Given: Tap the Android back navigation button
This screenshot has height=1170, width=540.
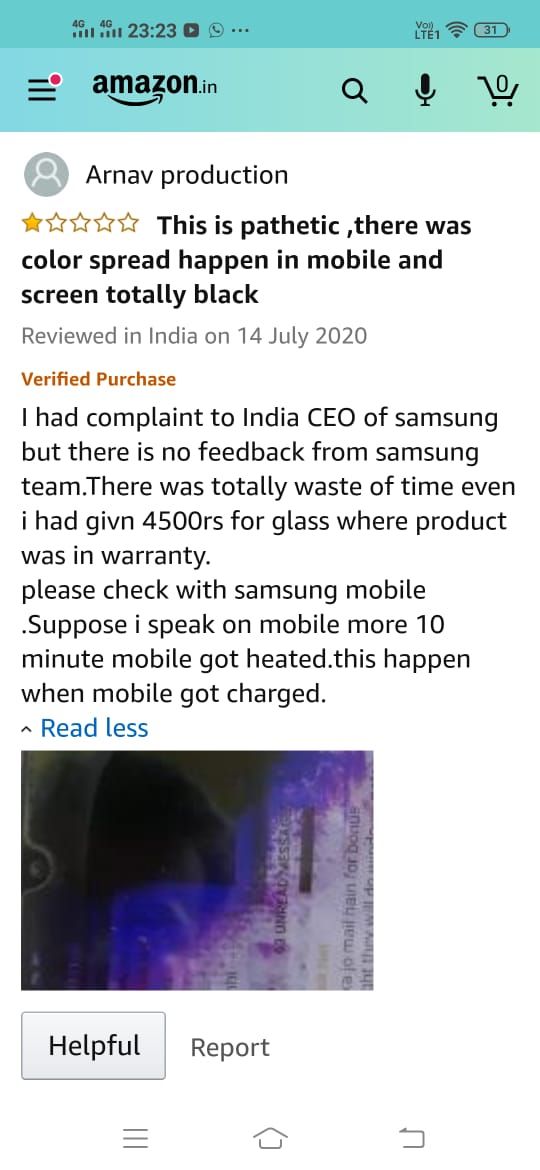Looking at the screenshot, I should tap(412, 1138).
